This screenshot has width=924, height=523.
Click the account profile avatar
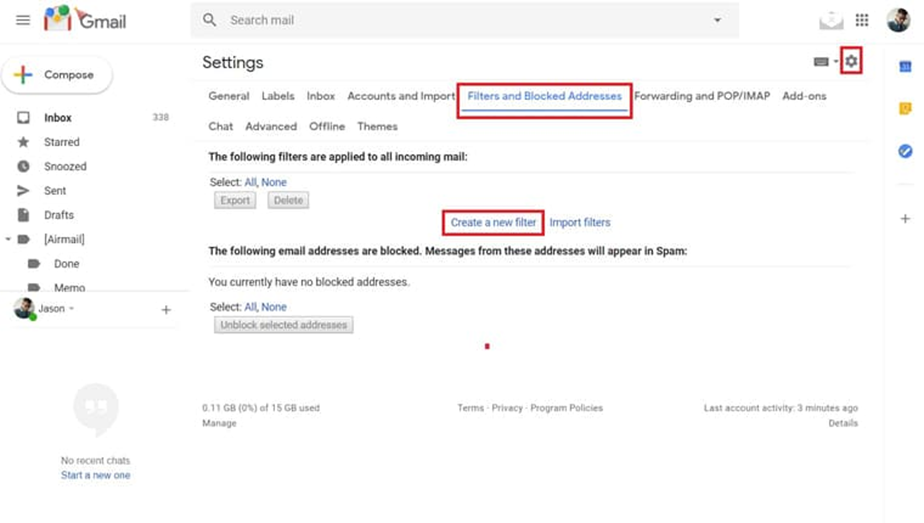(x=897, y=20)
